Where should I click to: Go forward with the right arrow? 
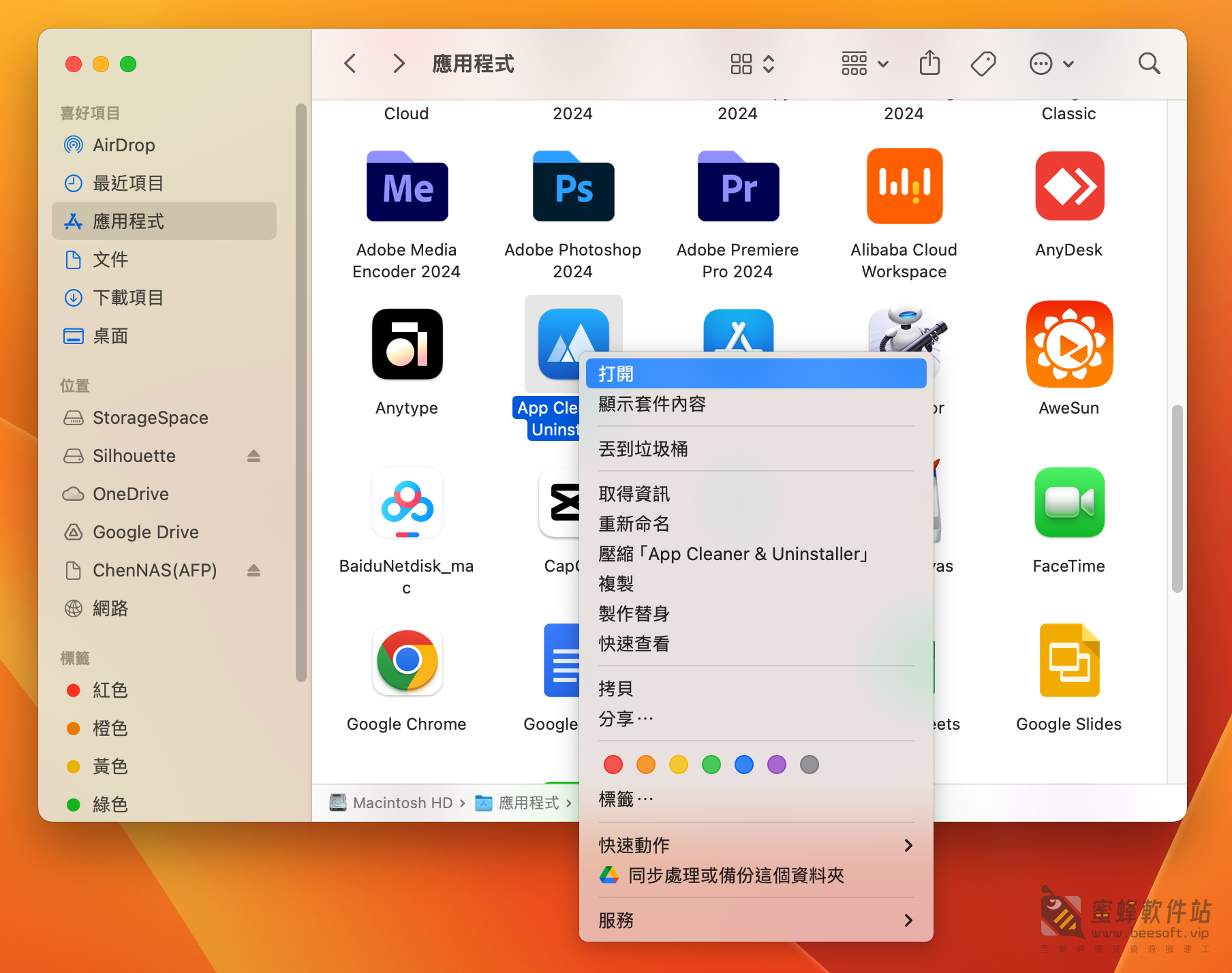[x=399, y=64]
